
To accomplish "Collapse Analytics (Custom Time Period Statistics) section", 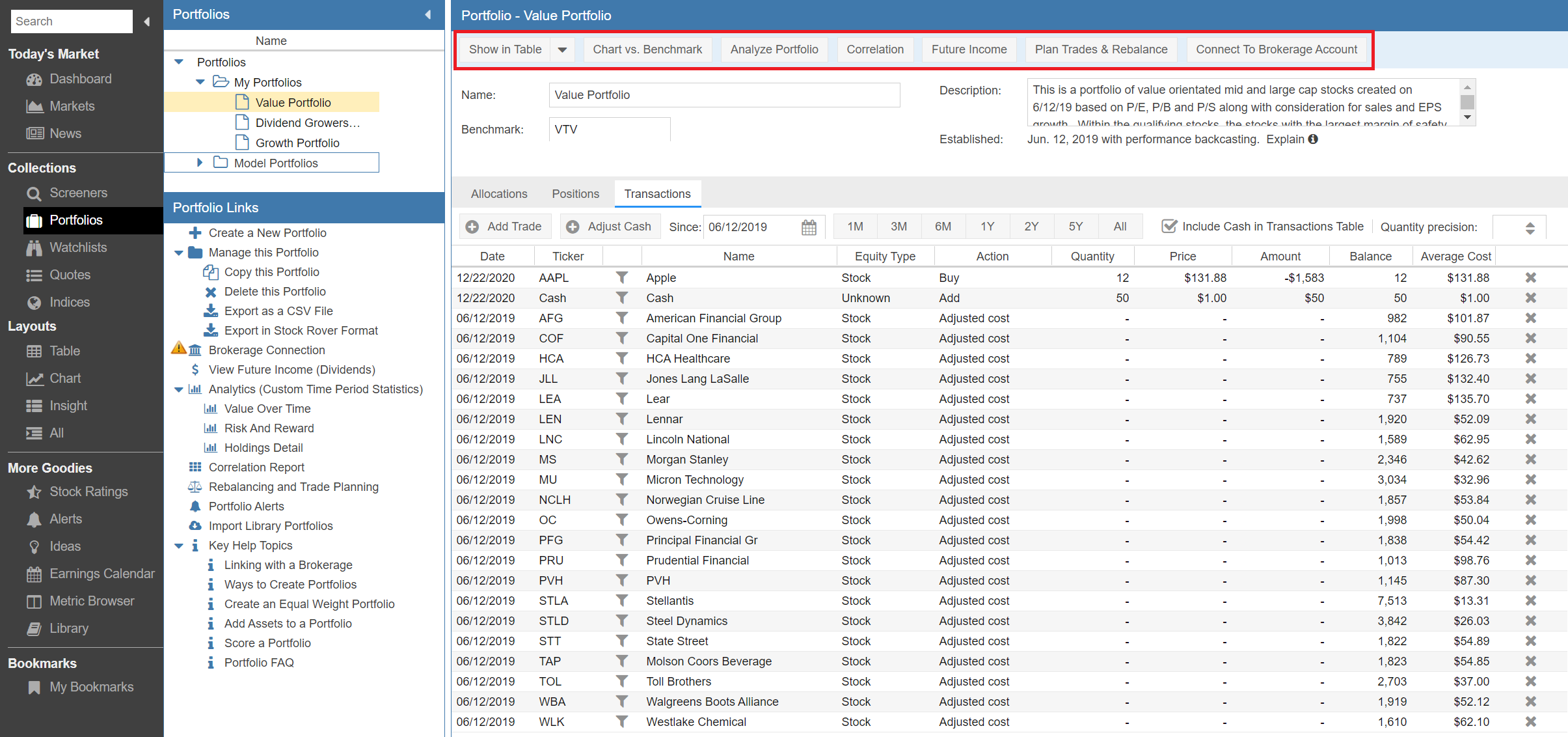I will pyautogui.click(x=179, y=389).
